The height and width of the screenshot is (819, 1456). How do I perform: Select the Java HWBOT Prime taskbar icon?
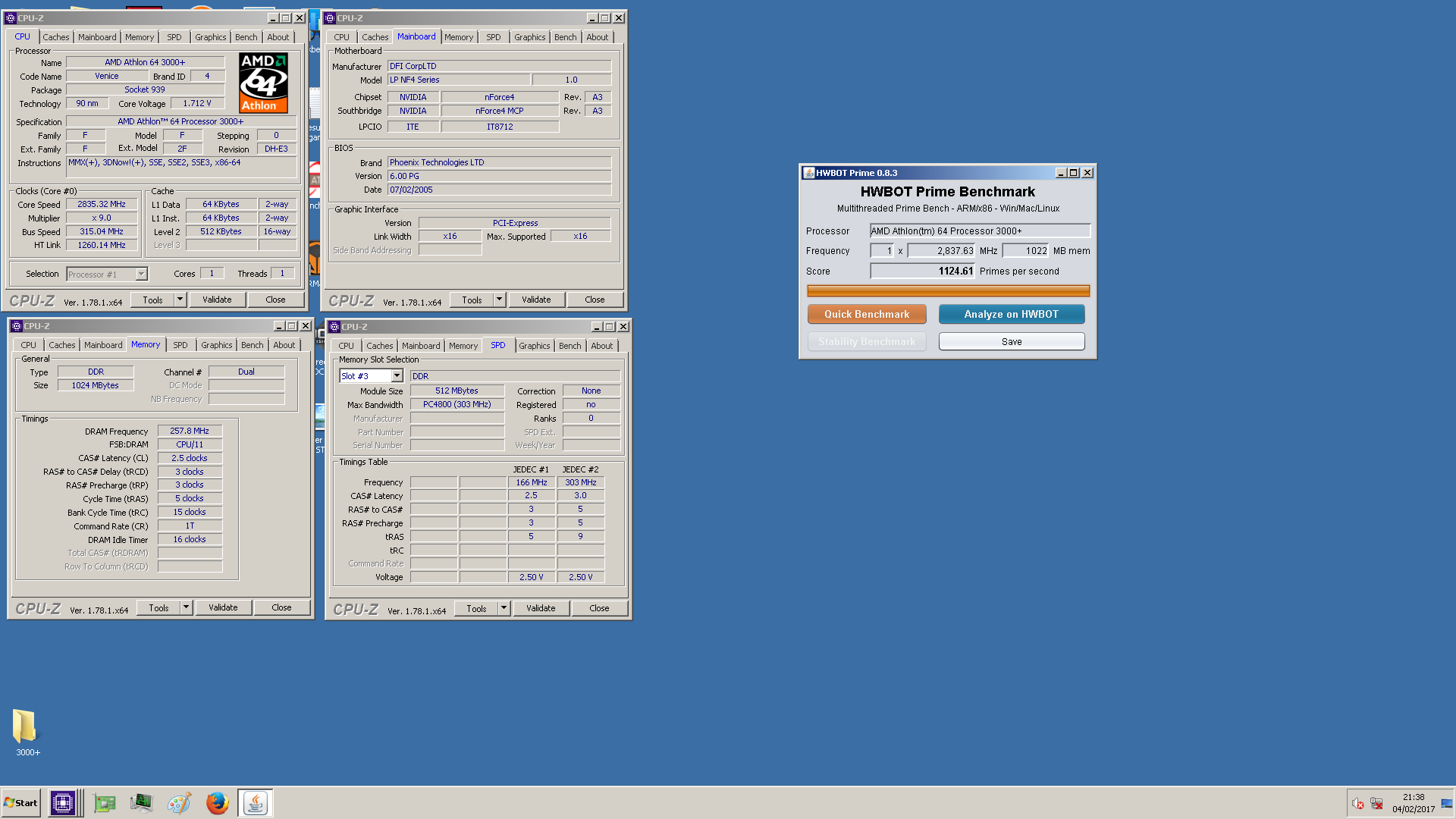point(256,802)
